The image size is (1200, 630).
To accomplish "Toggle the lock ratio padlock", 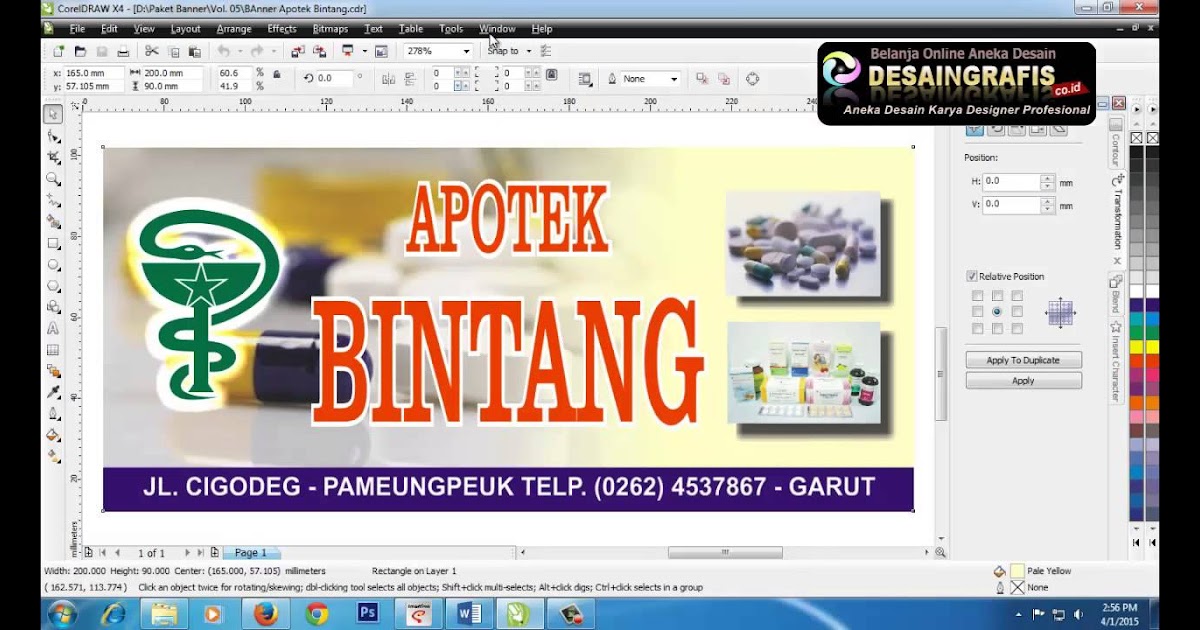I will 277,73.
